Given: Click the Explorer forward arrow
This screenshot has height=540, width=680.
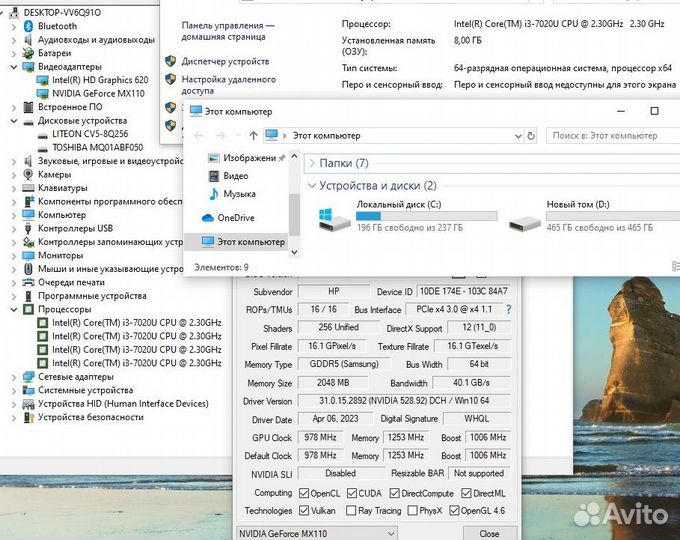Looking at the screenshot, I should click(220, 136).
